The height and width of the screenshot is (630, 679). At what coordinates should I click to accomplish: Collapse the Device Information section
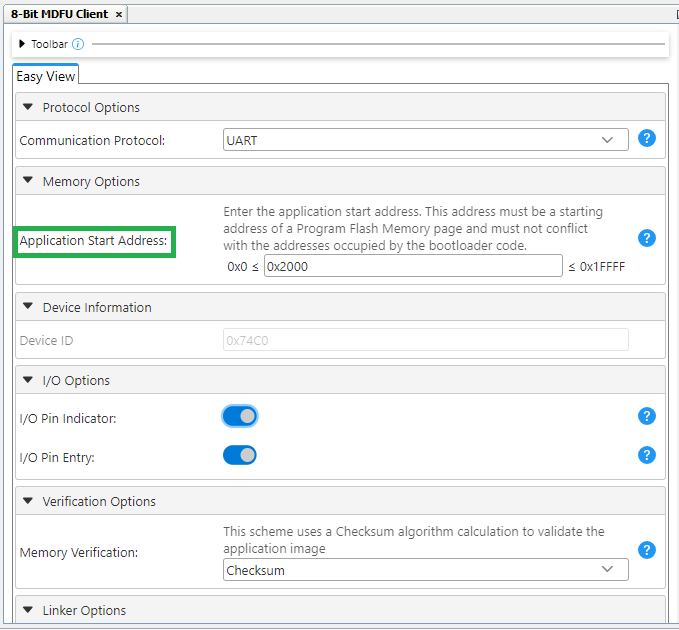[x=27, y=307]
